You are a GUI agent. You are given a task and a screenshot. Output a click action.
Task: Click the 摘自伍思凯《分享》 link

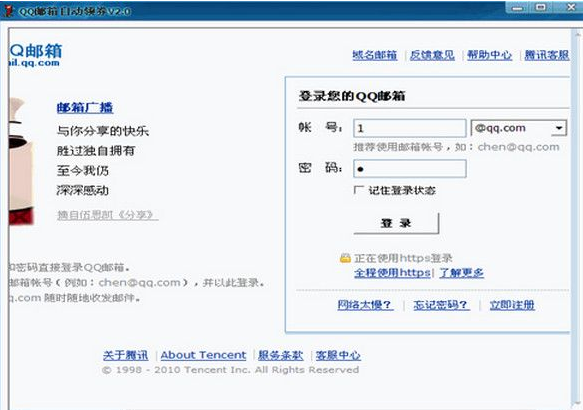tap(107, 215)
